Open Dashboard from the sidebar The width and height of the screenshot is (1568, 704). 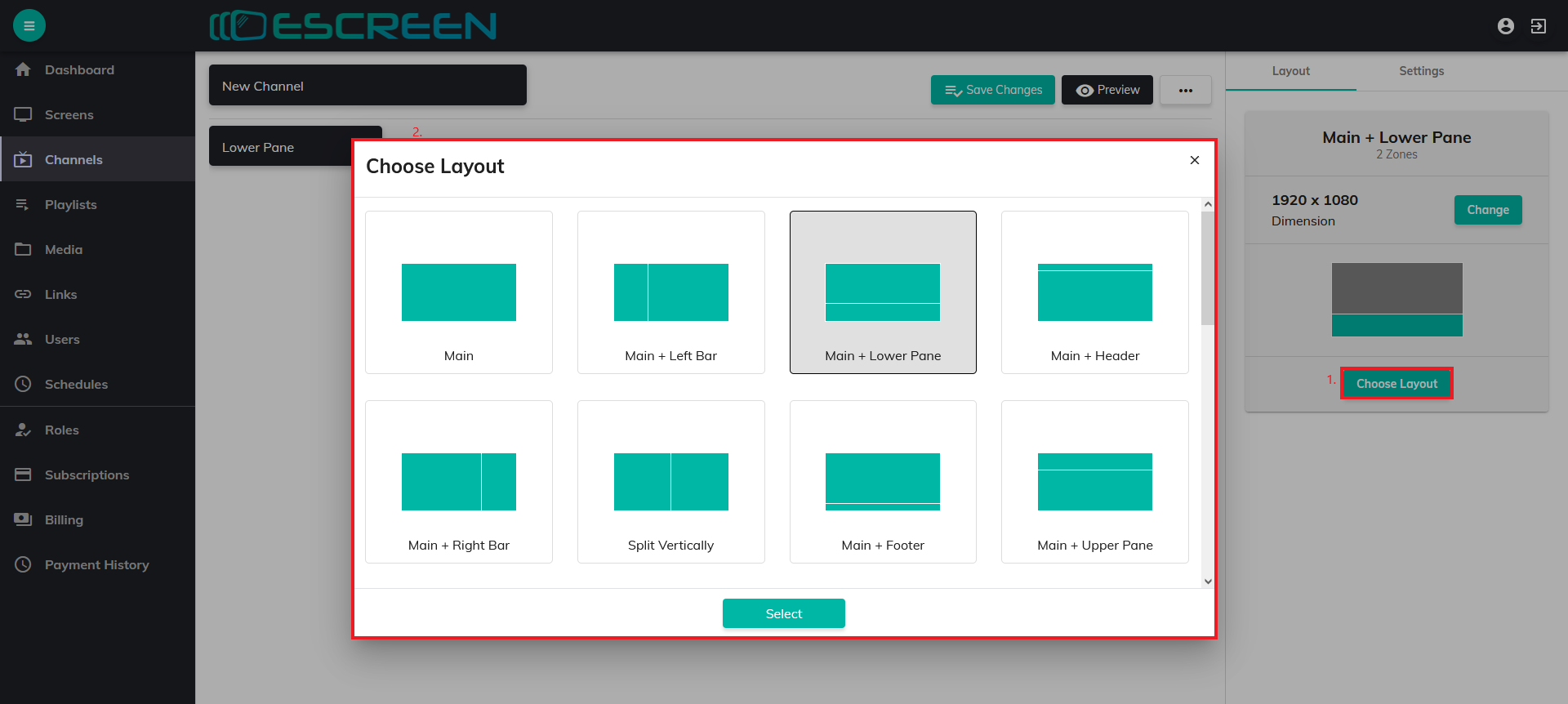(x=79, y=70)
